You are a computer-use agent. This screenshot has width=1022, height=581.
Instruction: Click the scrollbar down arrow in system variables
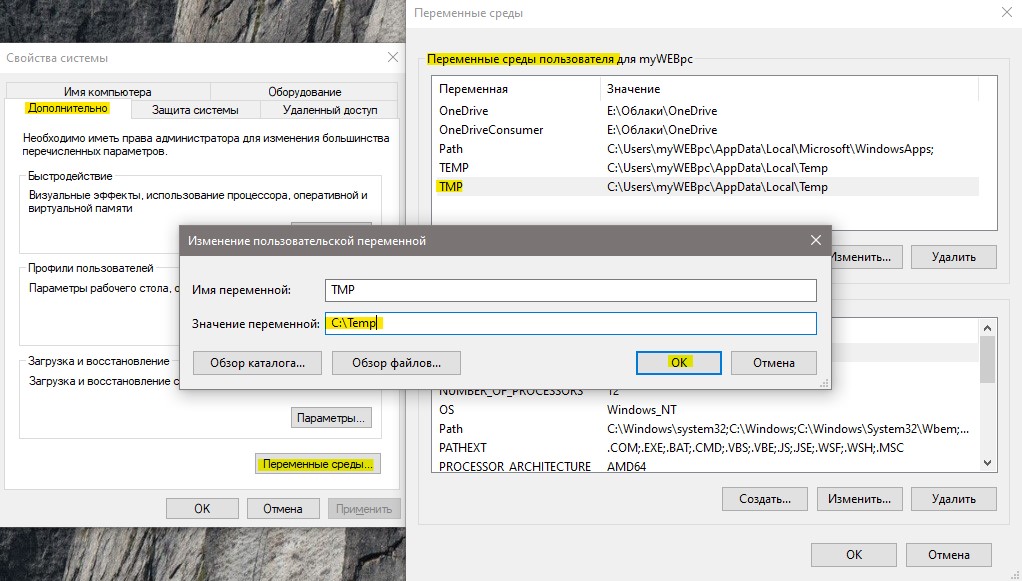click(987, 463)
